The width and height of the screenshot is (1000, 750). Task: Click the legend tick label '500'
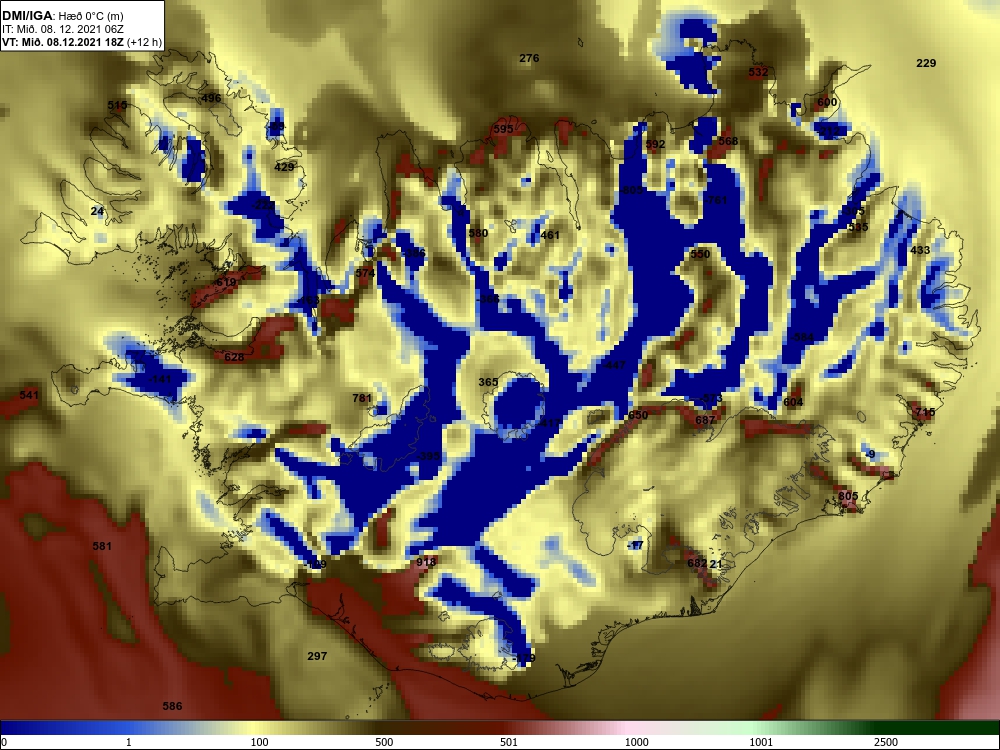click(x=384, y=742)
